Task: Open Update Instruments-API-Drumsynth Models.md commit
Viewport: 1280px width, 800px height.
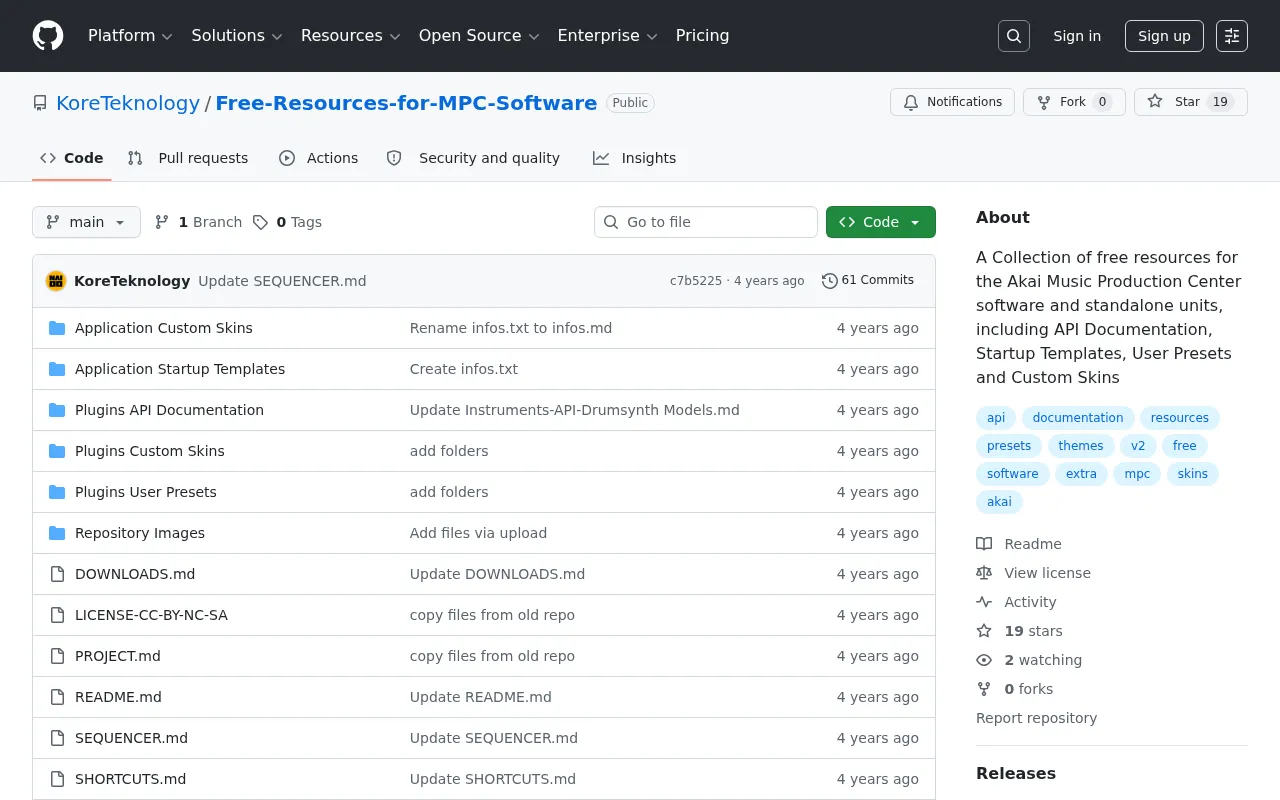Action: [x=575, y=410]
